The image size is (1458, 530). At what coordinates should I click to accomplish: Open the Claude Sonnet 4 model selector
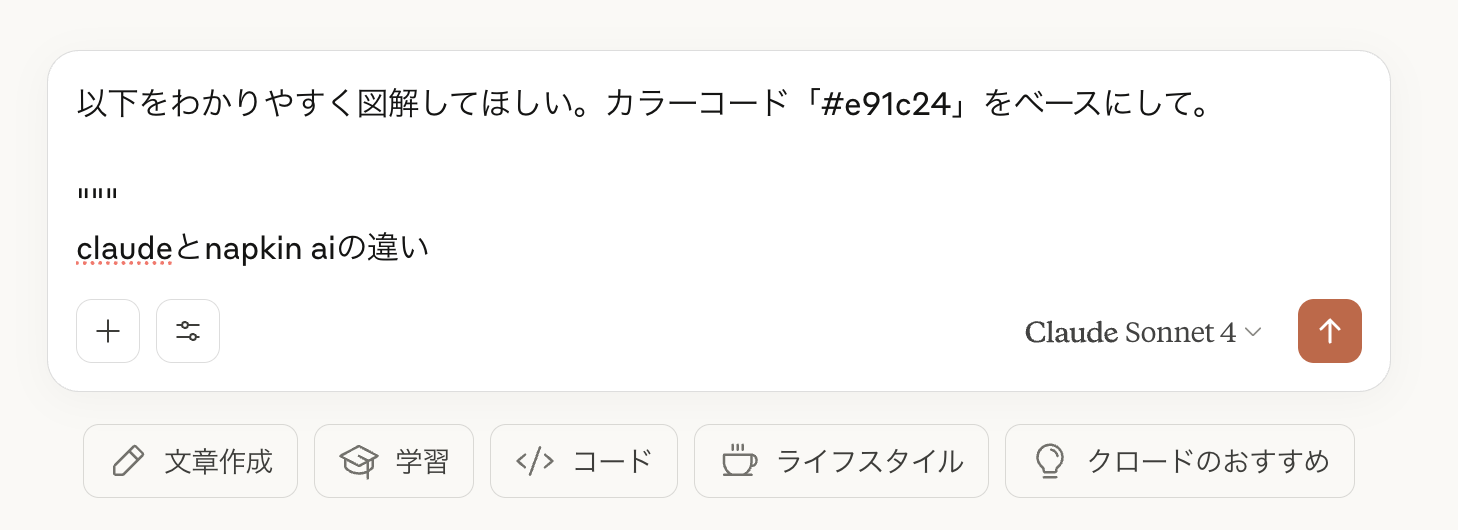[x=1143, y=332]
